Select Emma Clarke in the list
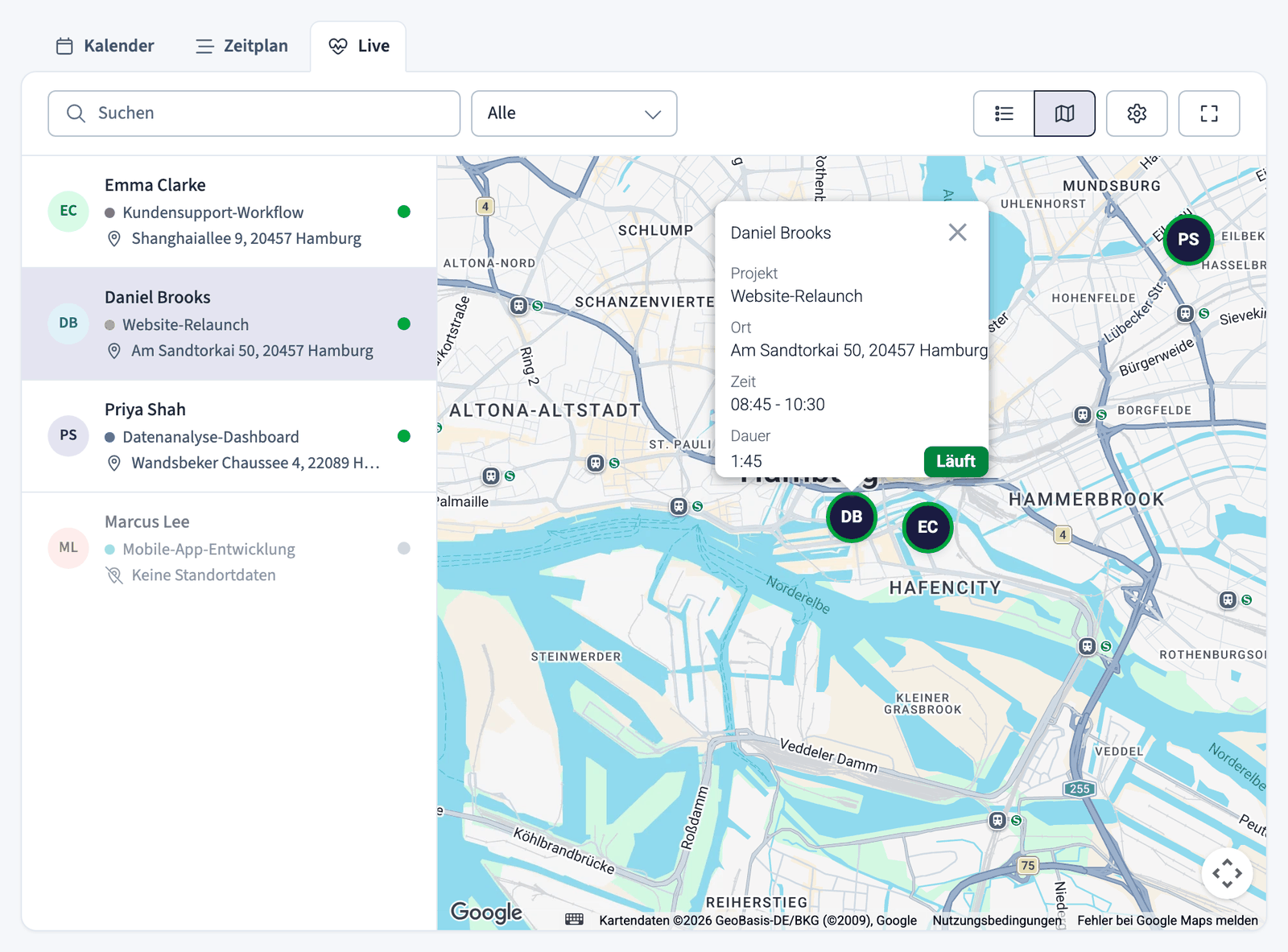 [229, 212]
